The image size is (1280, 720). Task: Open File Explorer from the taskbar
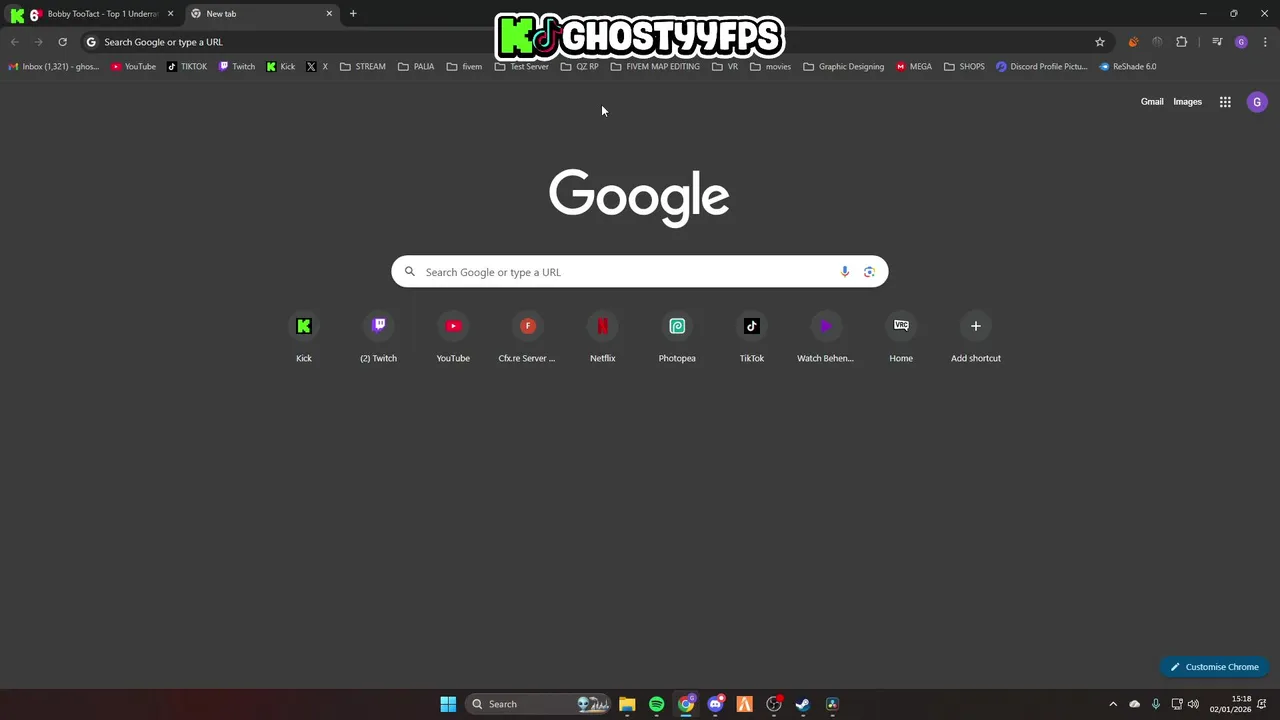point(627,704)
